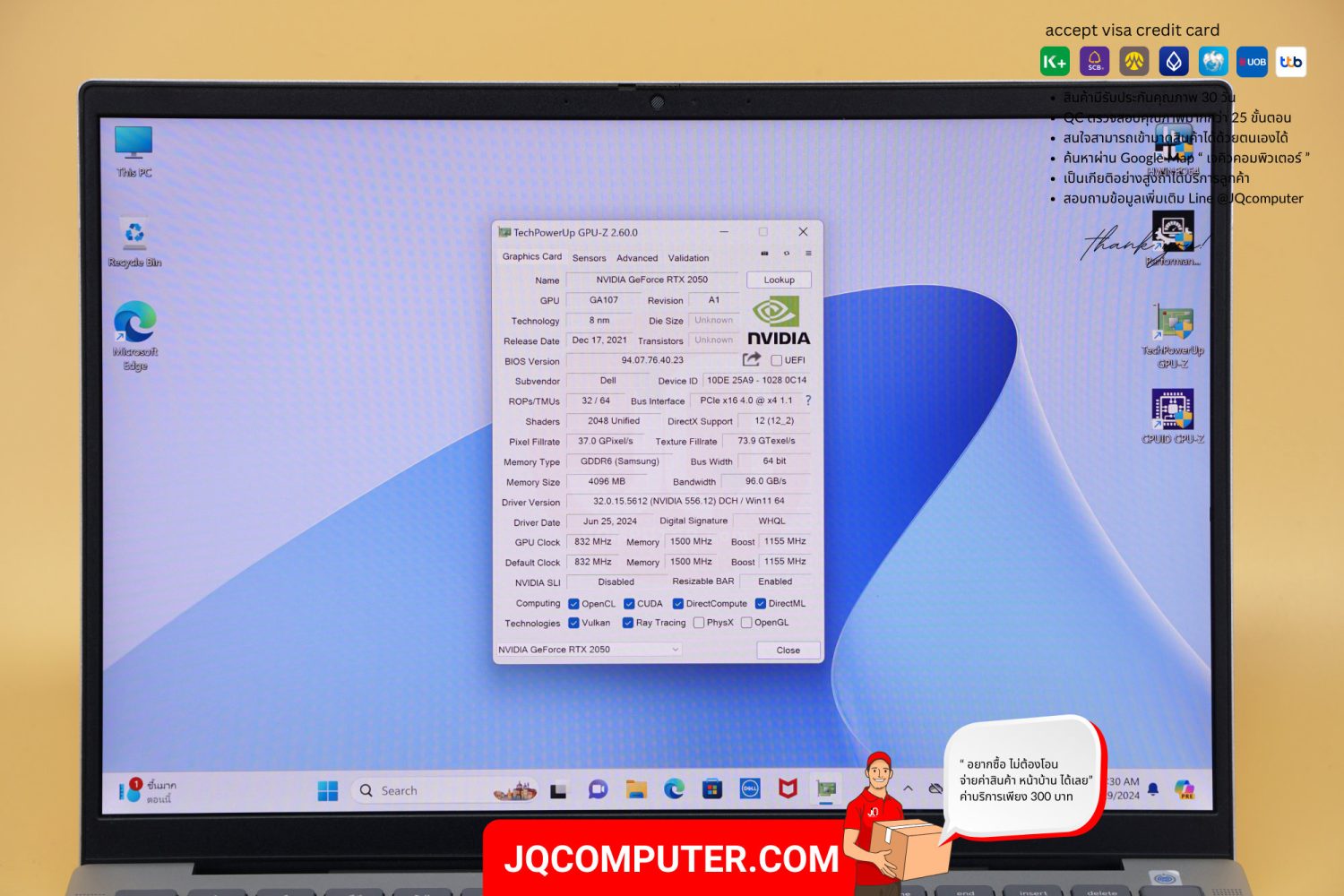Click the Memory Size 4096 MB value
The image size is (1344, 896).
607,481
